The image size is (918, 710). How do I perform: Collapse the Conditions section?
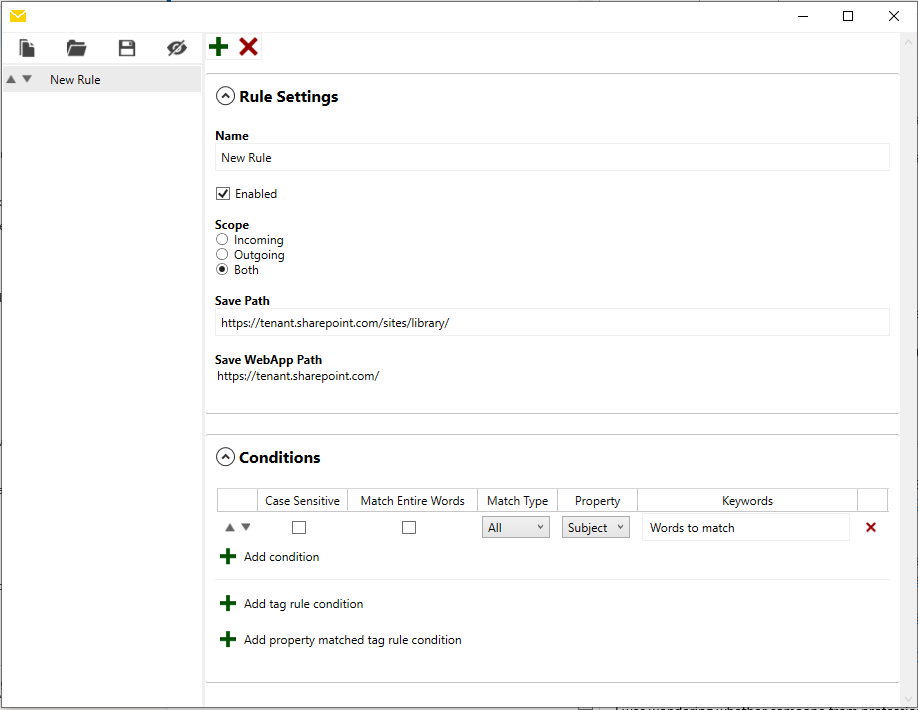tap(225, 457)
